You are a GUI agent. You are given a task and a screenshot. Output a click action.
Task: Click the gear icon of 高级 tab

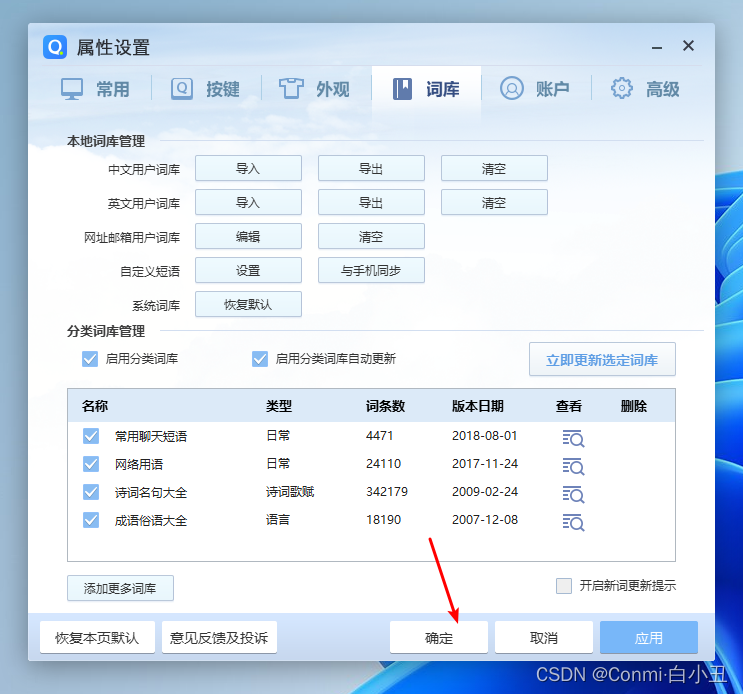(x=621, y=88)
